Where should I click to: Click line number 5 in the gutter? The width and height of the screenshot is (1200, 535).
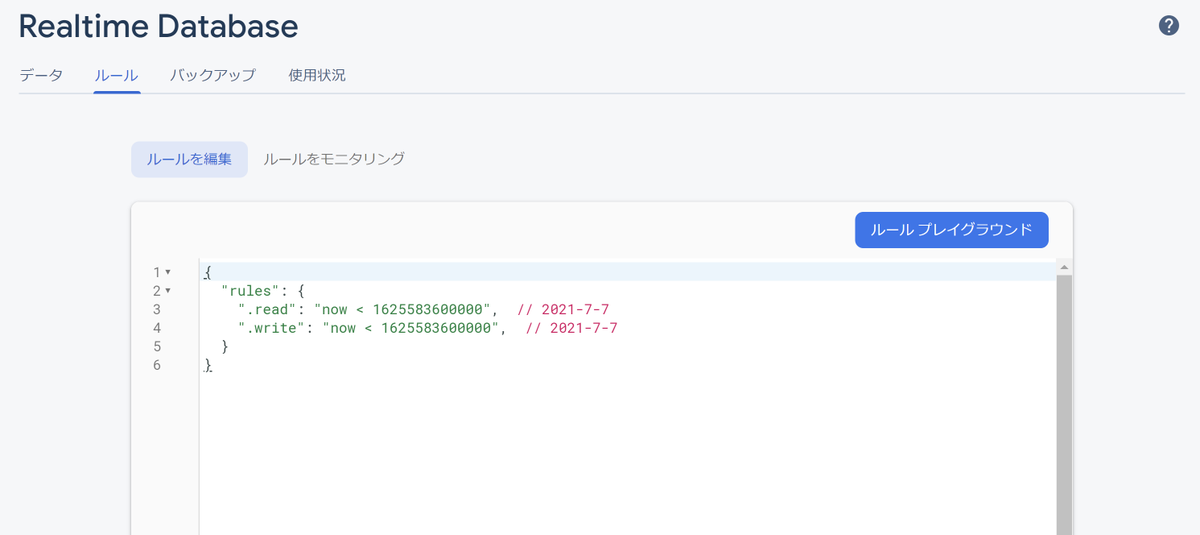point(157,346)
